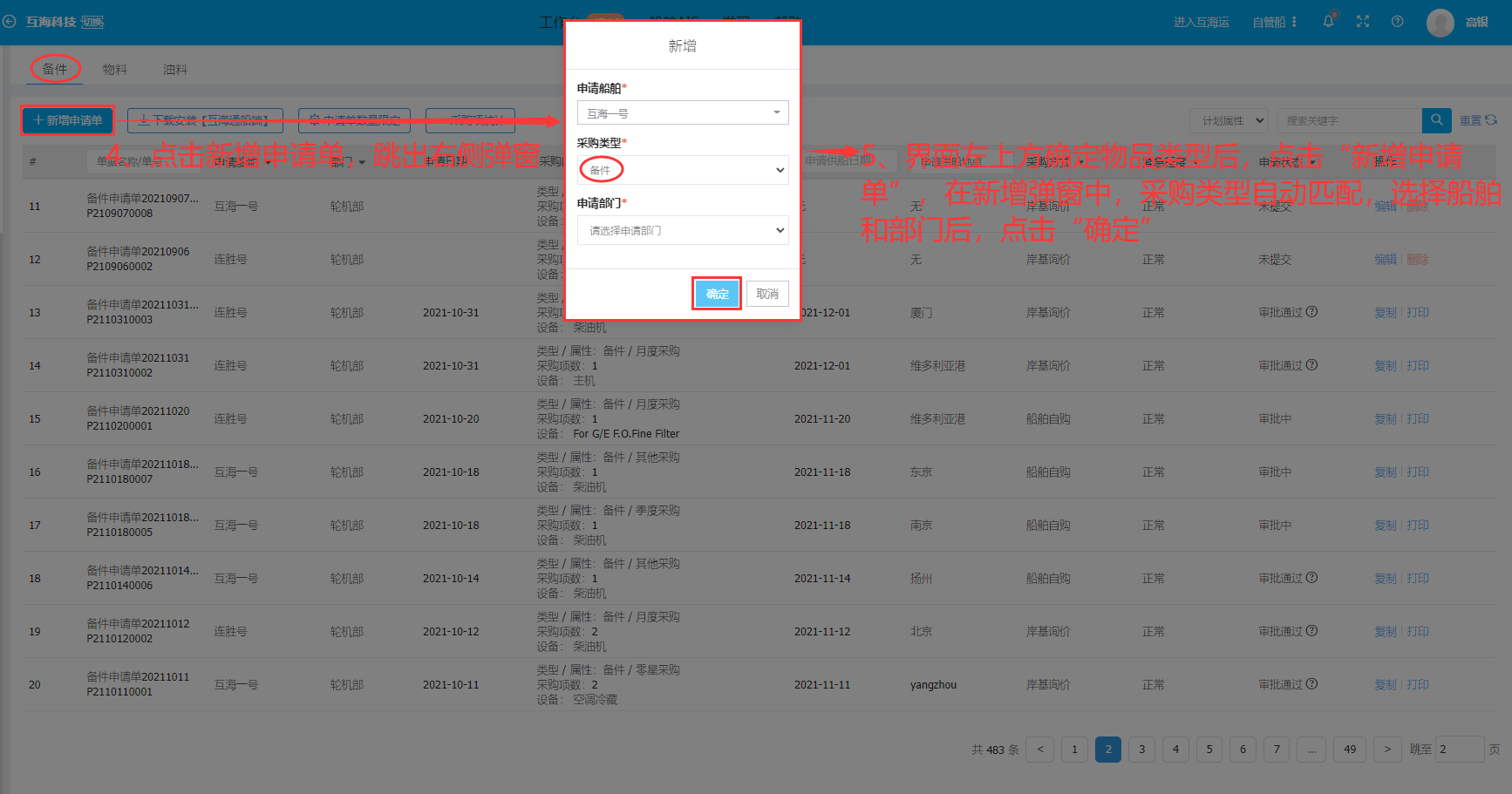Click 复制 in row 17

click(x=1386, y=525)
